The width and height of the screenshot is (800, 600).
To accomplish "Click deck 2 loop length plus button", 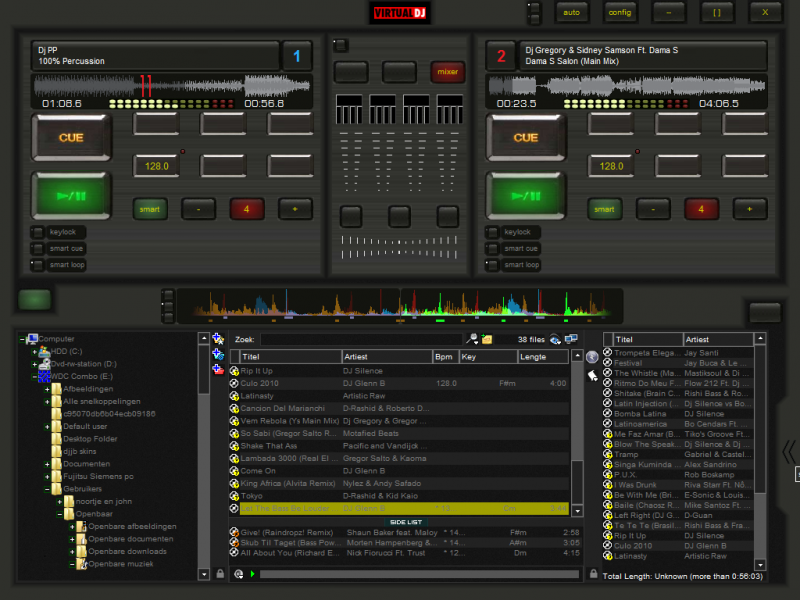I will click(750, 209).
